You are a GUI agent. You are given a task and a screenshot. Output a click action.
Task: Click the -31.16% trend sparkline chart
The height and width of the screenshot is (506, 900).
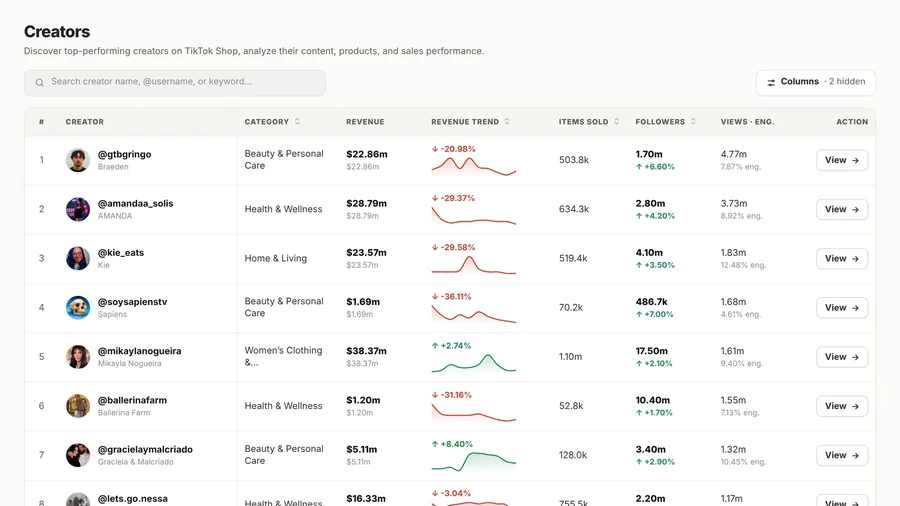[x=474, y=412]
